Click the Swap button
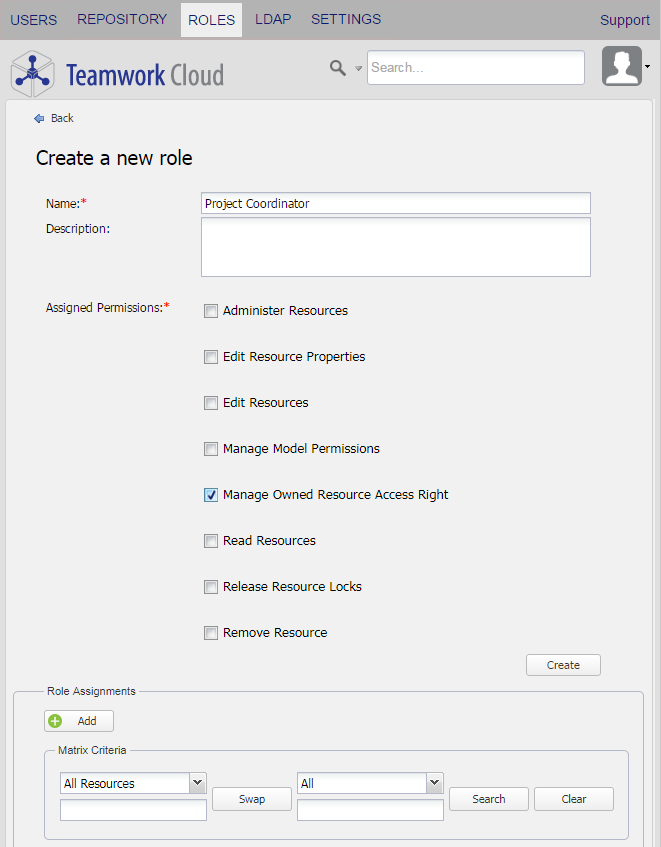The image size is (661, 847). coord(252,799)
